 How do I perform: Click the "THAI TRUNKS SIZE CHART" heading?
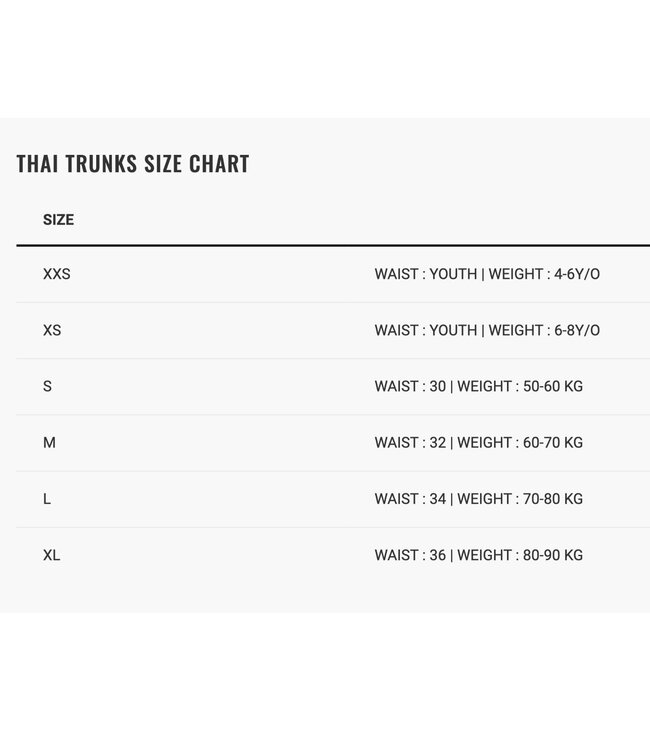coord(133,164)
